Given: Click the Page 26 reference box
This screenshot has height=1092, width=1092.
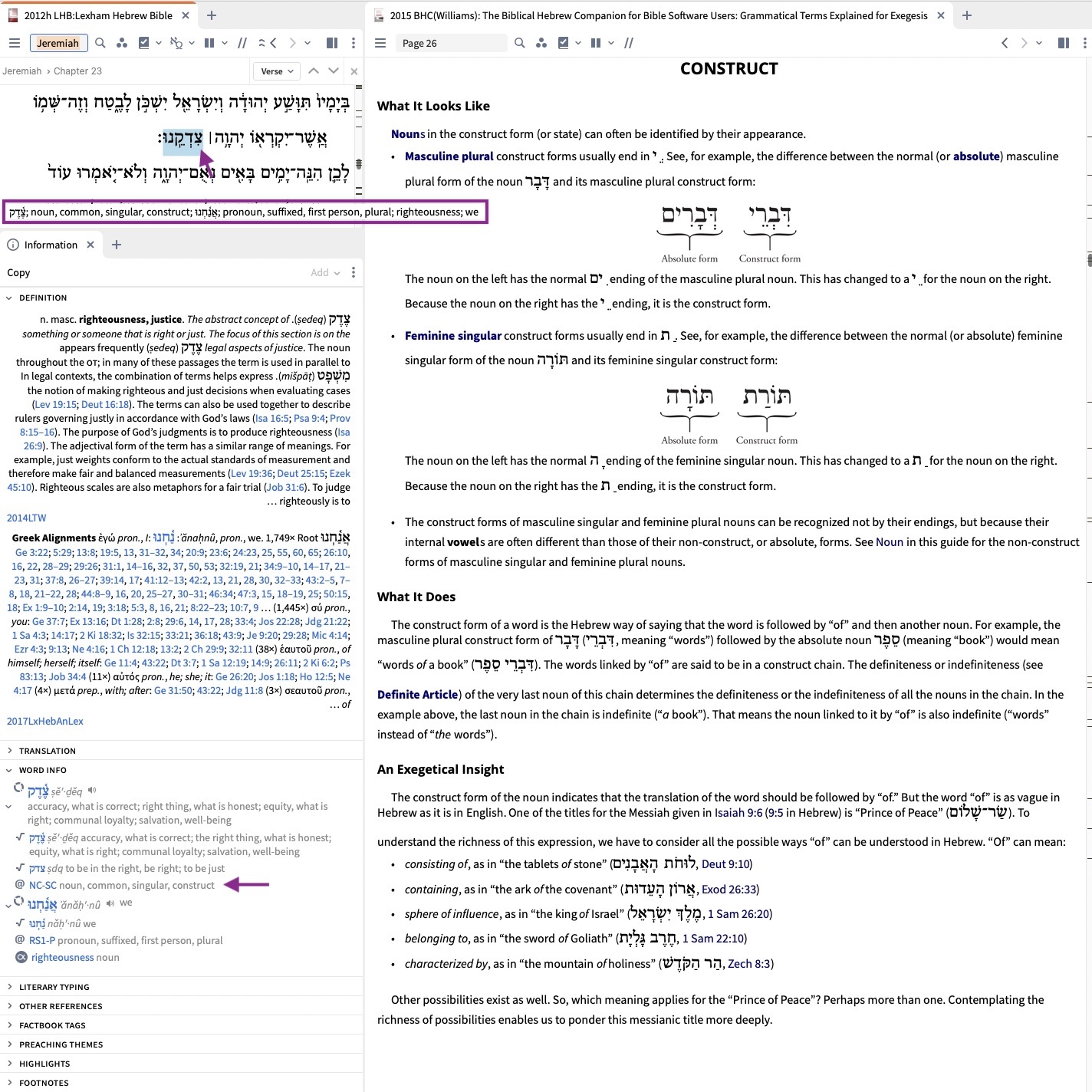Looking at the screenshot, I should [451, 43].
